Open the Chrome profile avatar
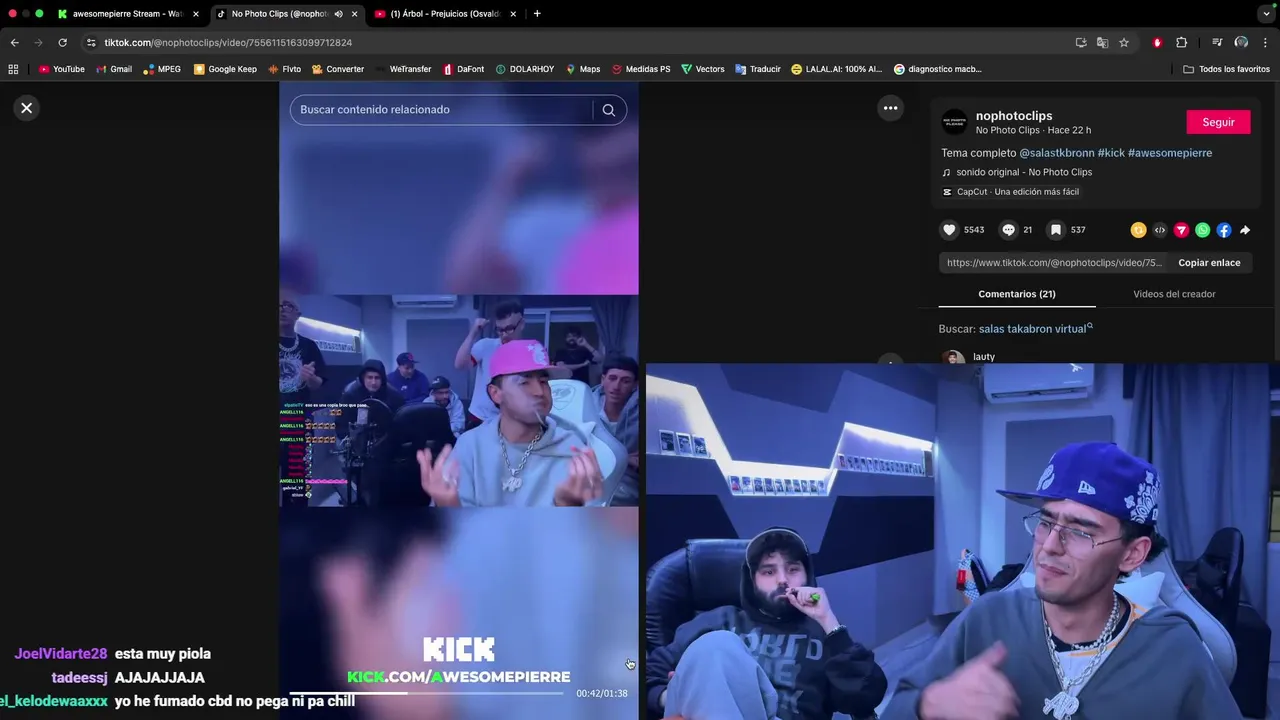This screenshot has height=720, width=1280. [1241, 42]
